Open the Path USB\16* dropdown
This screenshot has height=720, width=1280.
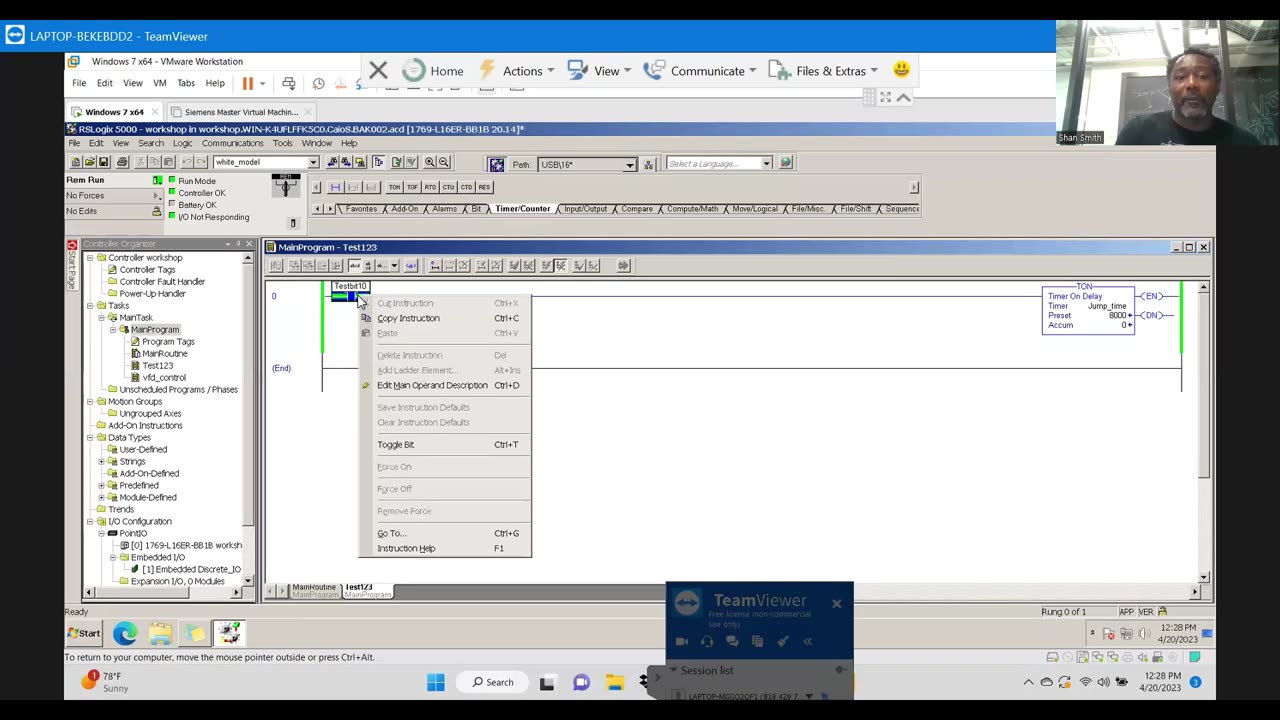coord(629,164)
